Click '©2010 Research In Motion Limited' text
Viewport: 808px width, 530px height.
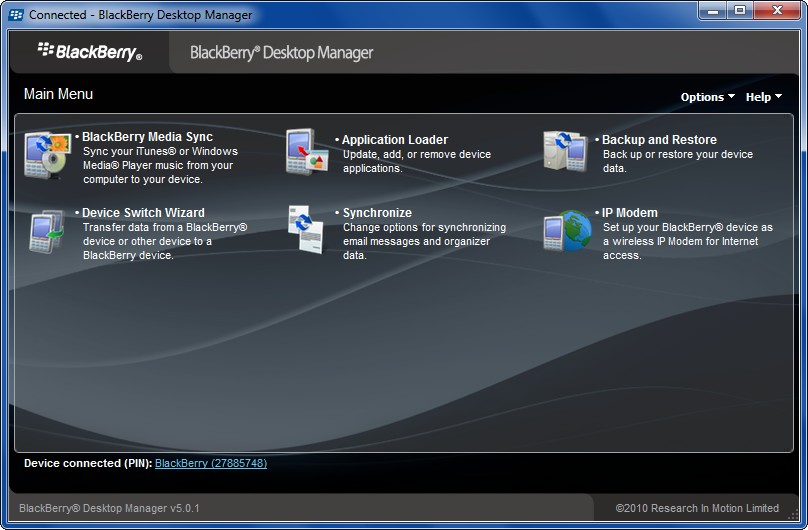(x=697, y=508)
